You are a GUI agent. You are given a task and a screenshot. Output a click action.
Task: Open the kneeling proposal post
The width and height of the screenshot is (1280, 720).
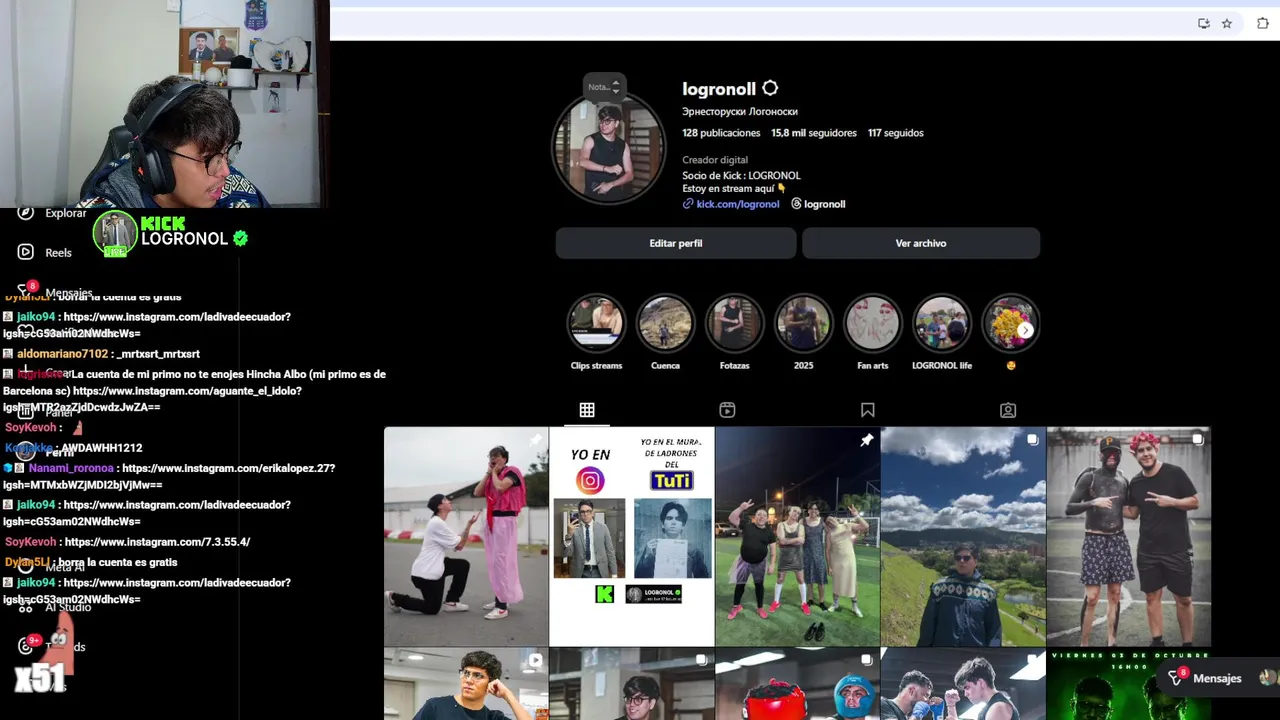tap(466, 536)
